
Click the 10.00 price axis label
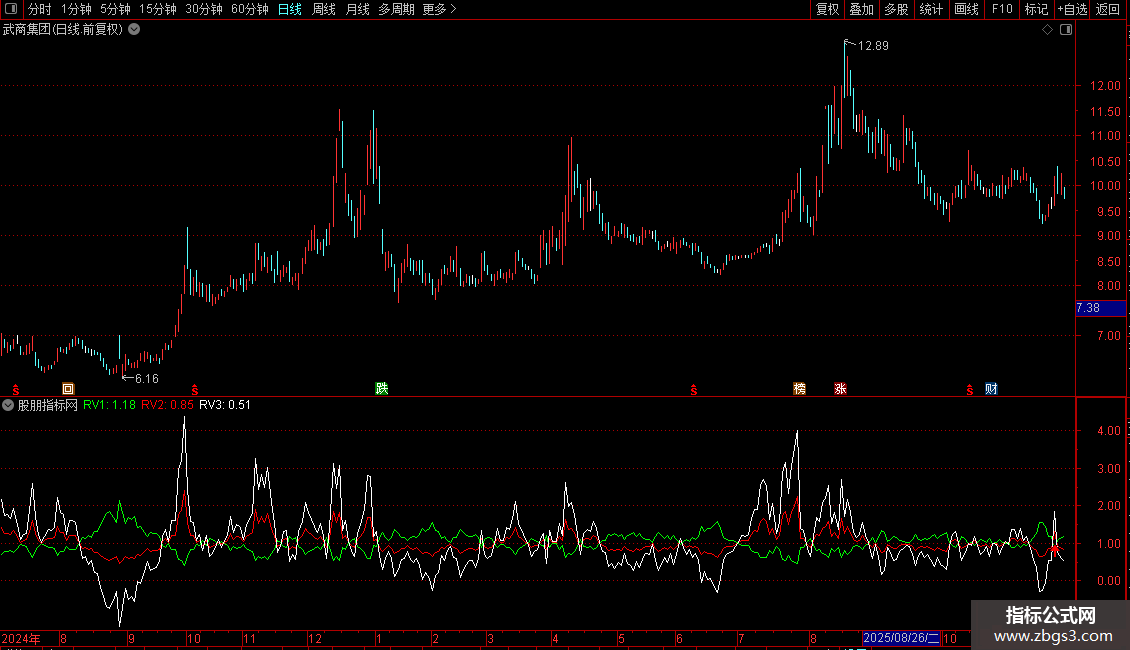pos(1105,186)
